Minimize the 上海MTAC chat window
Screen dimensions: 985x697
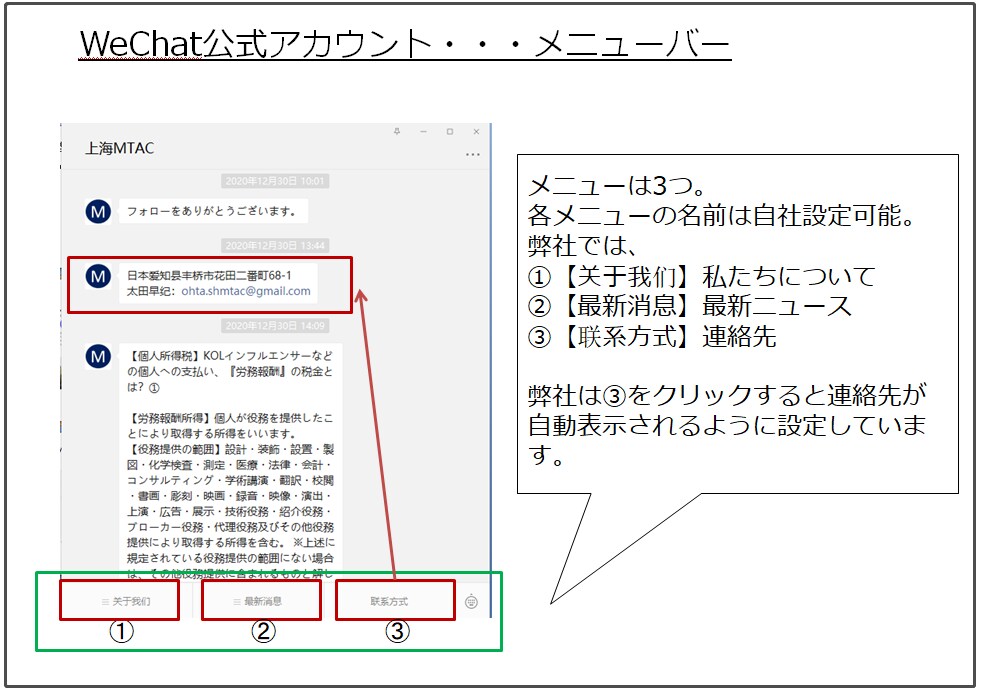click(x=423, y=131)
